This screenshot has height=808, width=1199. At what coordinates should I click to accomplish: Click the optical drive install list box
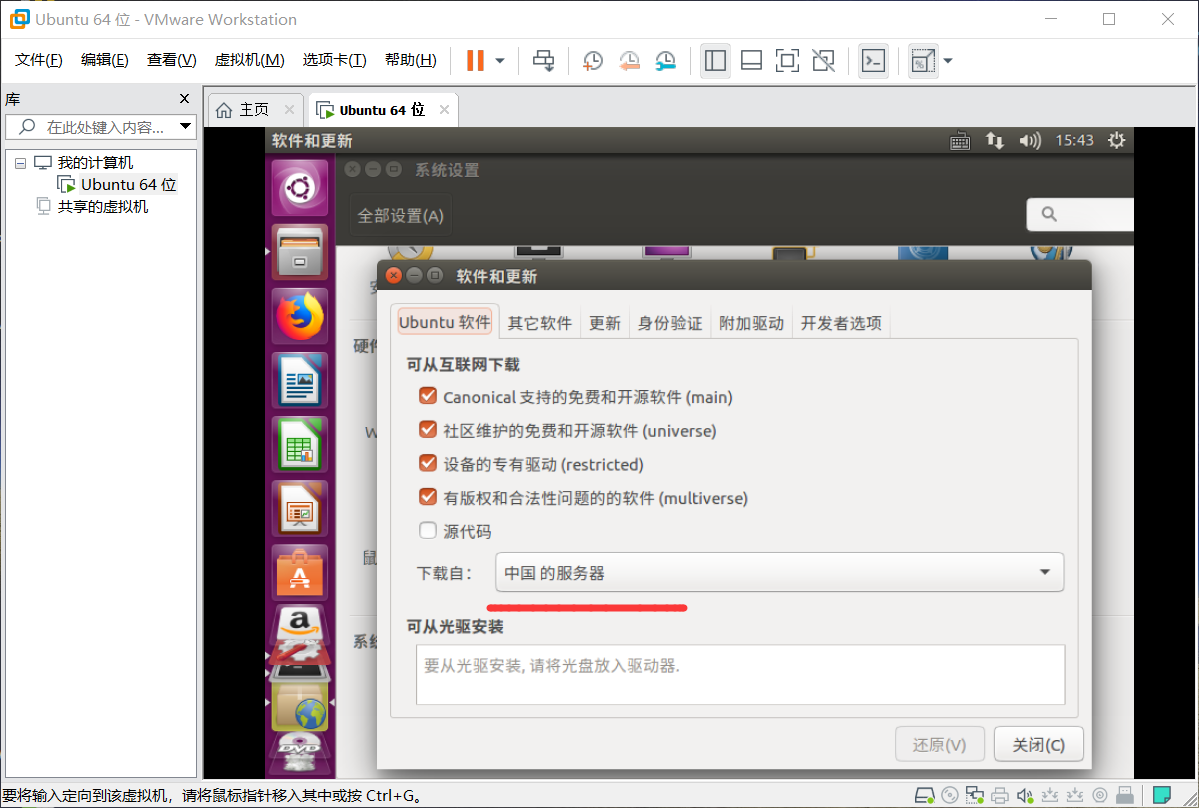click(740, 674)
